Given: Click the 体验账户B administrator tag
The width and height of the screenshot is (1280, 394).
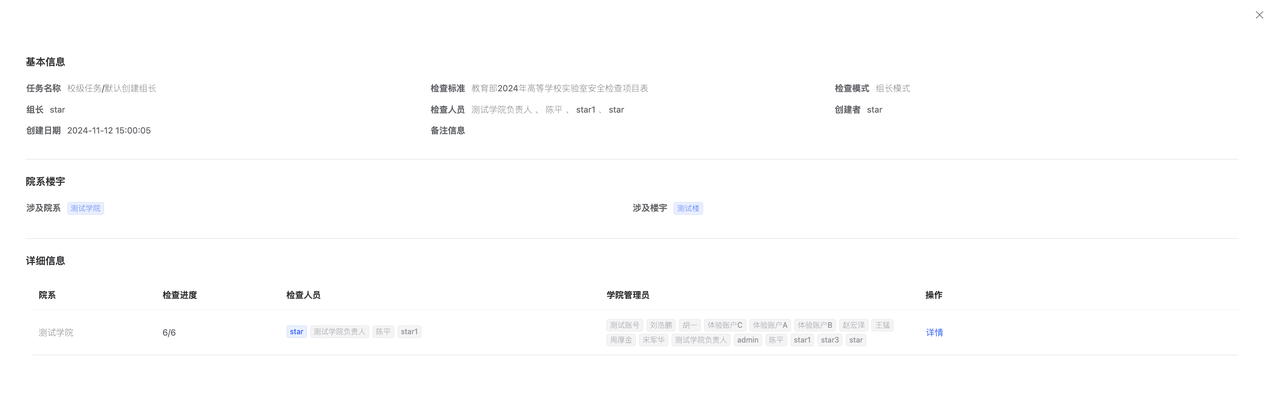Looking at the screenshot, I should [815, 325].
